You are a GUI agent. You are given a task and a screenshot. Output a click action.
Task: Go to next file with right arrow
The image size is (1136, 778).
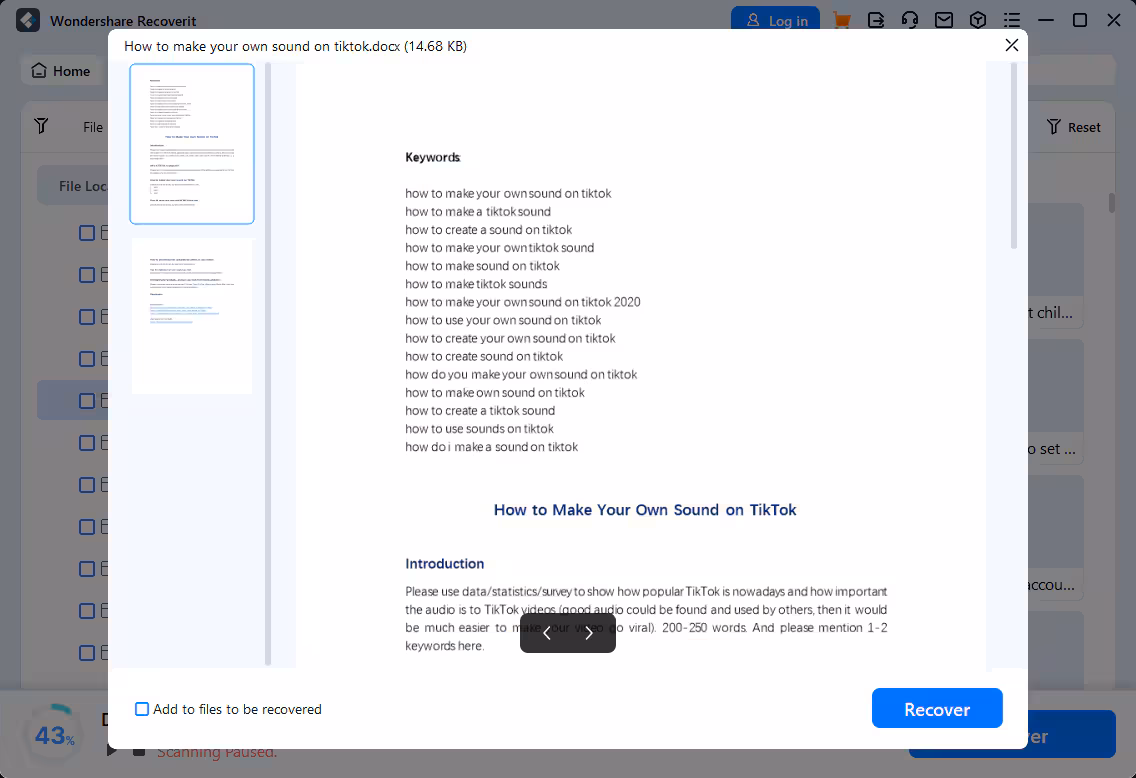(589, 634)
